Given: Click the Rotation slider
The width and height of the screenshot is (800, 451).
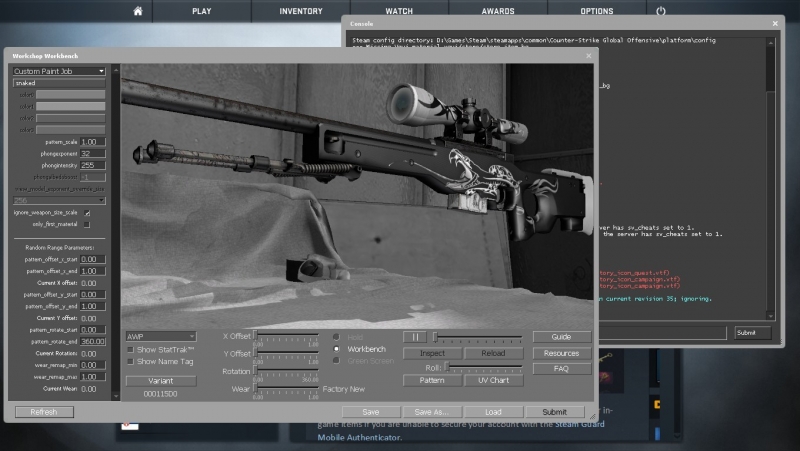Looking at the screenshot, I should (x=286, y=372).
